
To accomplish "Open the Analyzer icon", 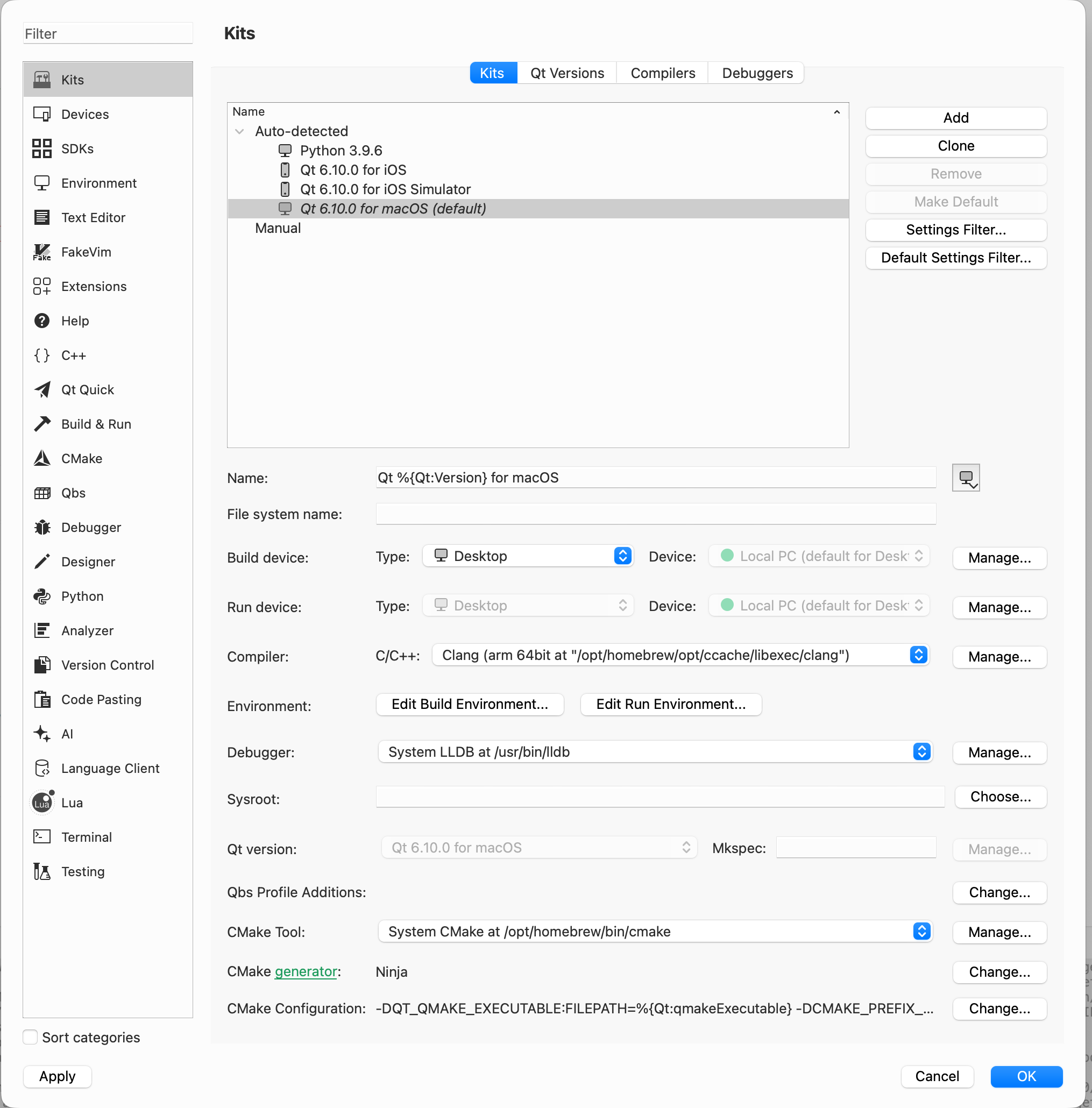I will click(42, 630).
